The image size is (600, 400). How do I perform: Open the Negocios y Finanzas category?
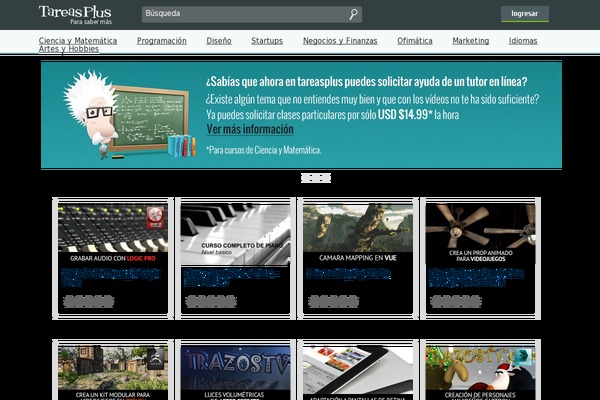pos(340,41)
